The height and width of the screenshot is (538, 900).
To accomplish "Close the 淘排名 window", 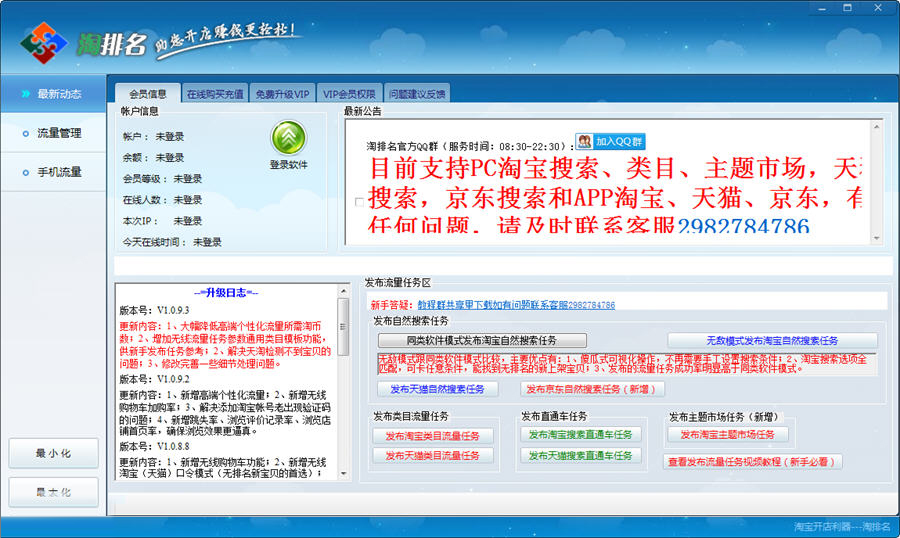I will 878,8.
